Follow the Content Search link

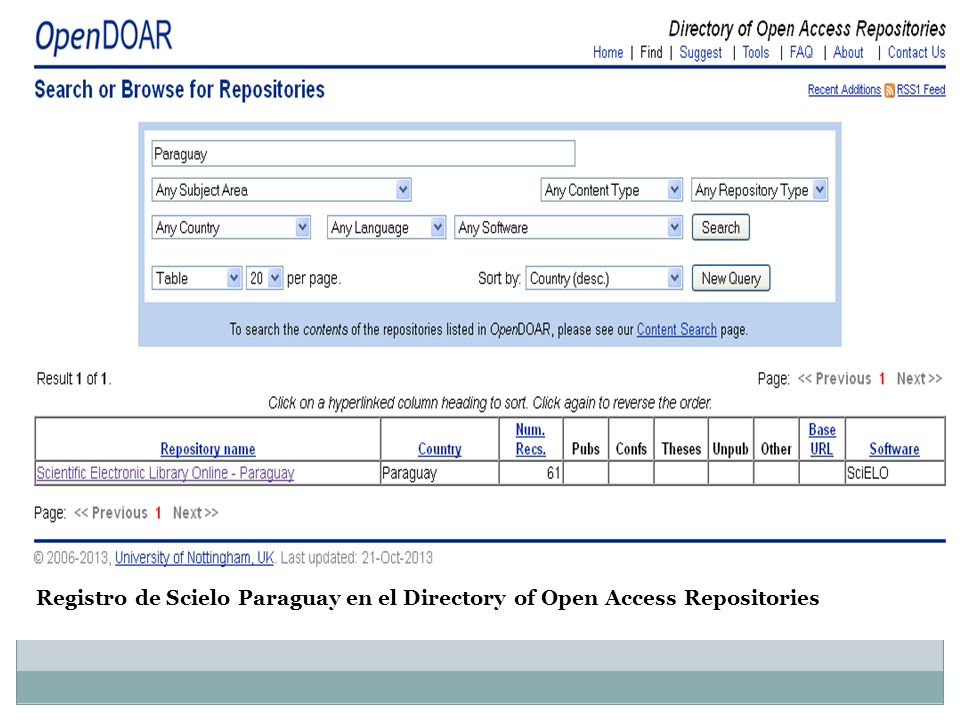(677, 329)
